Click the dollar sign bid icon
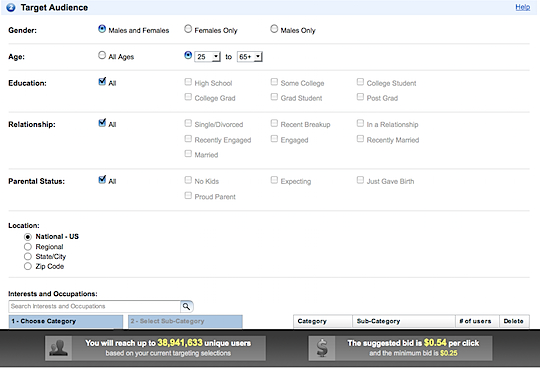540x368 pixels. pyautogui.click(x=322, y=348)
